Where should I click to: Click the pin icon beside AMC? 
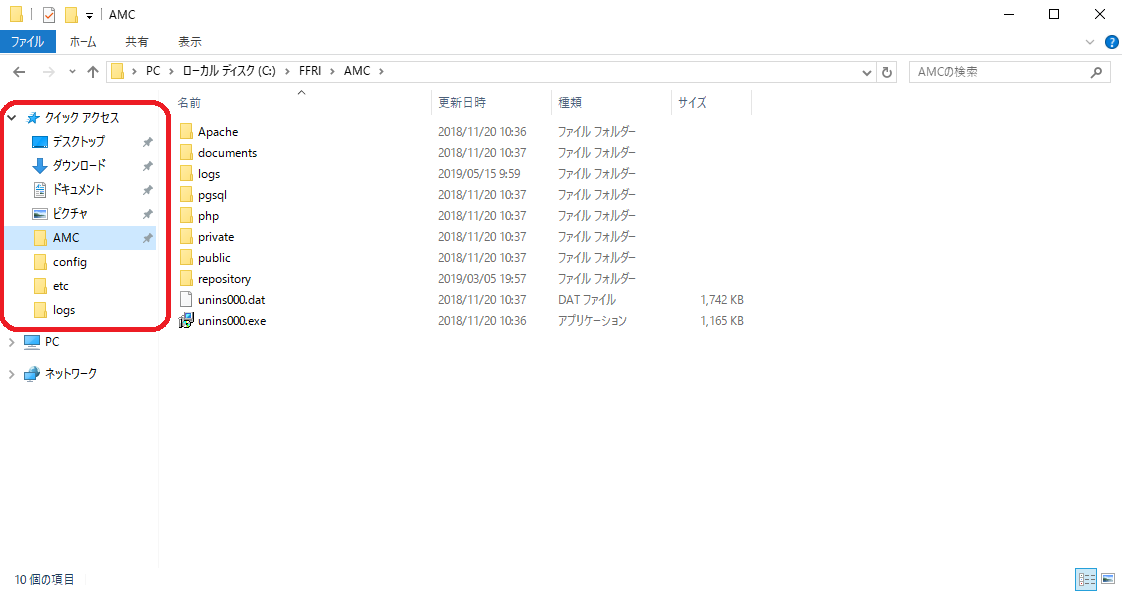click(x=147, y=238)
